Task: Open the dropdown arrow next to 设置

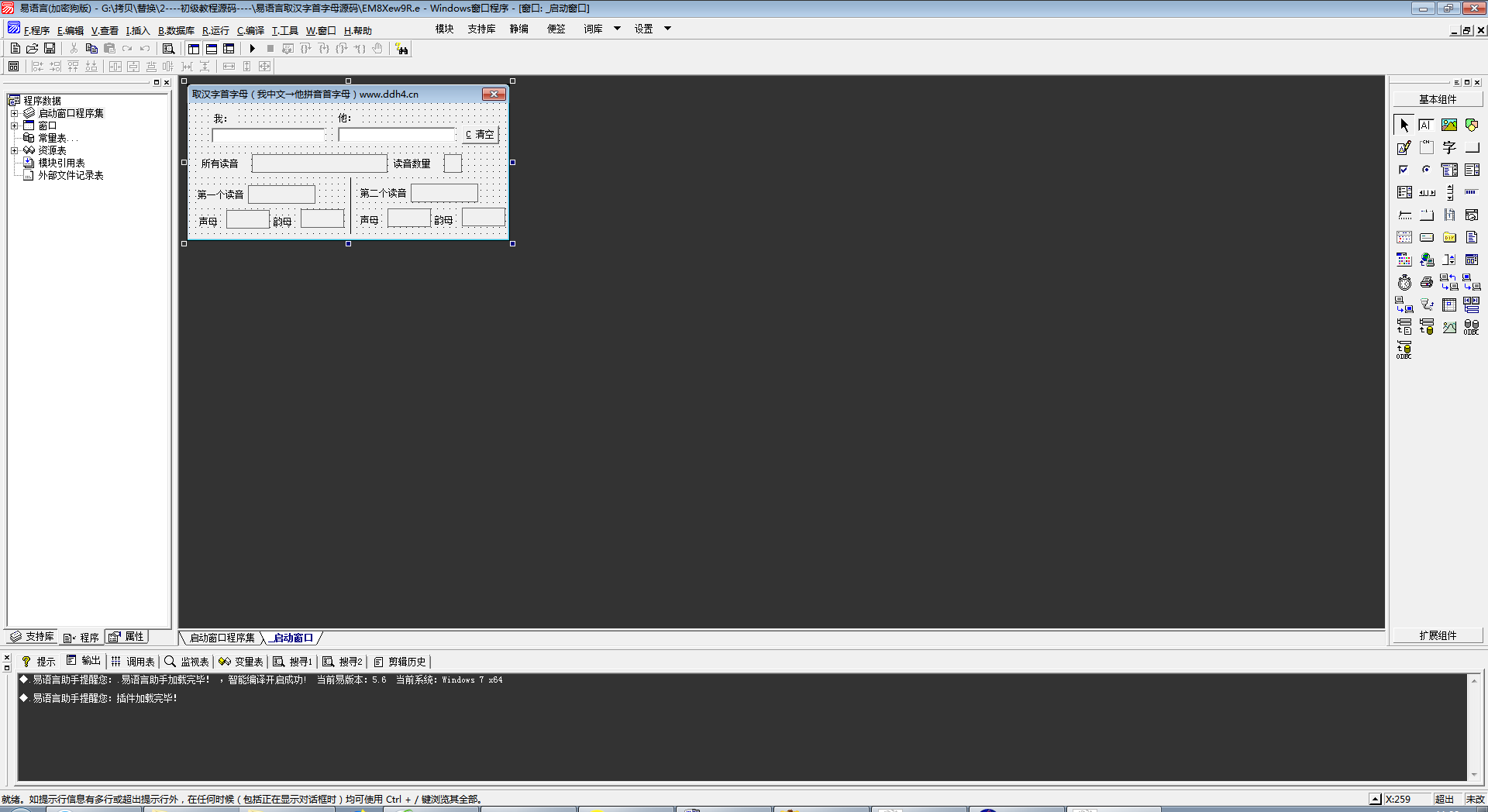Action: (667, 29)
